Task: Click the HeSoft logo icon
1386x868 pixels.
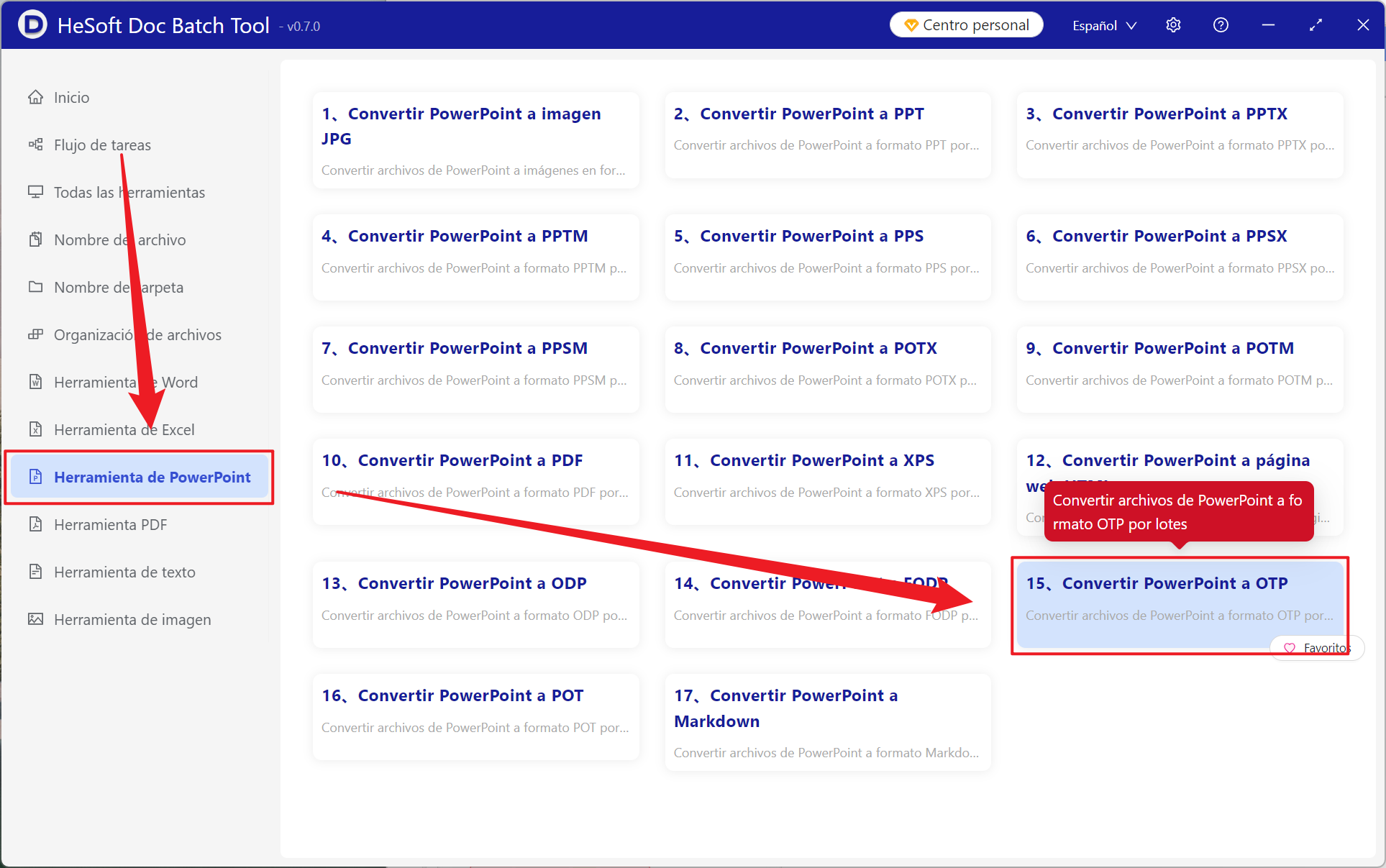Action: (32, 25)
